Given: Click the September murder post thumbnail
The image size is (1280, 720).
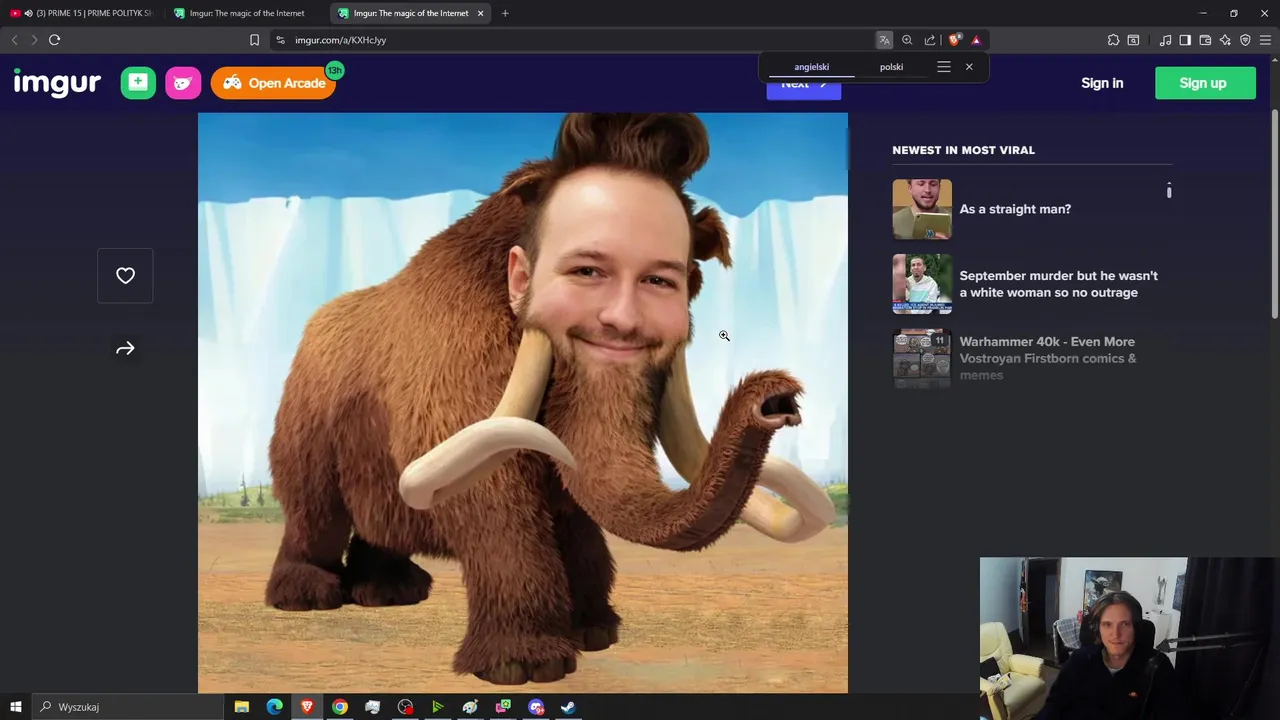Looking at the screenshot, I should coord(922,284).
